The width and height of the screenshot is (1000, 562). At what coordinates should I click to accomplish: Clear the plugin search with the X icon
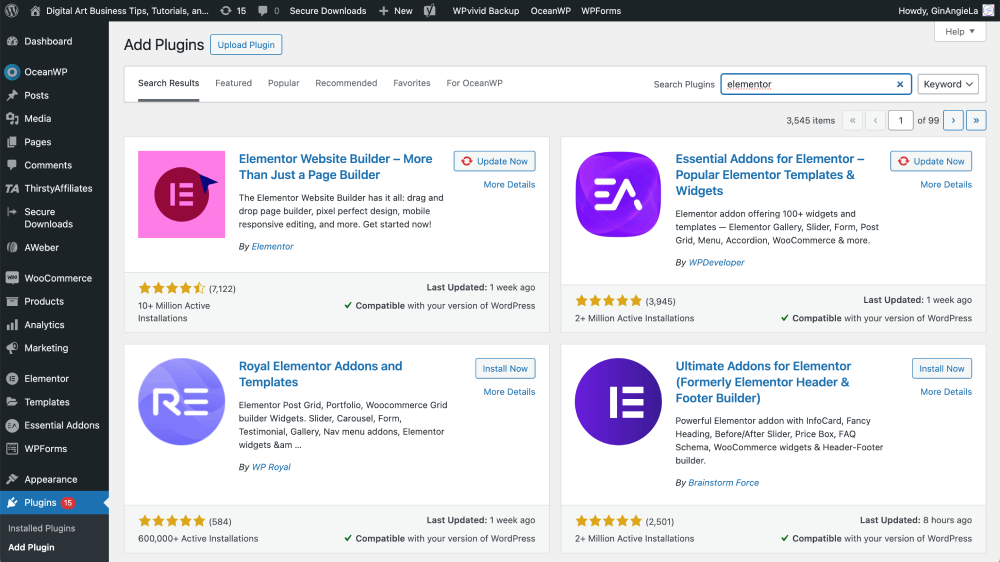coord(900,84)
